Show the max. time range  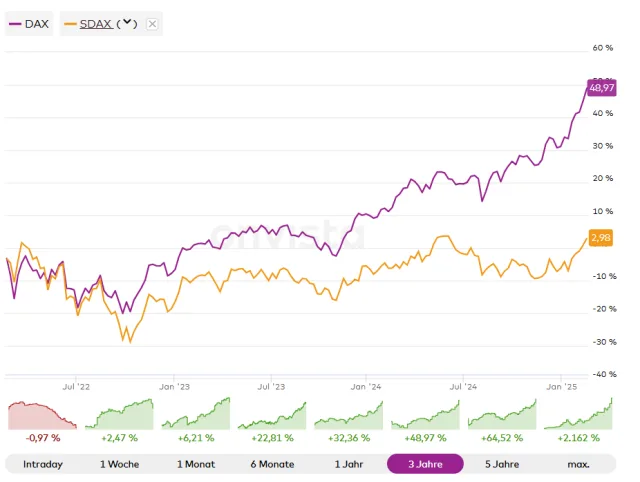[x=578, y=464]
